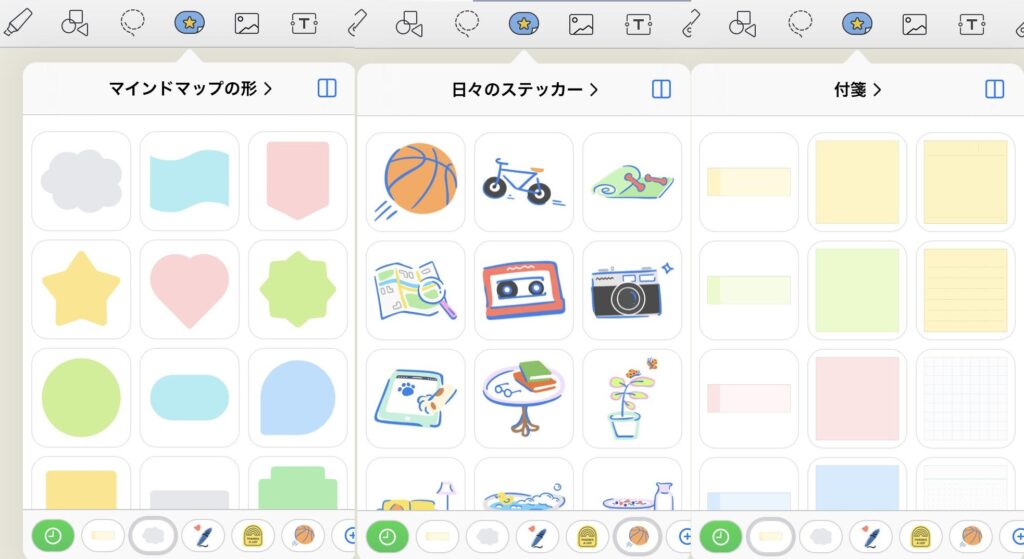Insert the yoga mat dumbbell sticker

tap(632, 182)
